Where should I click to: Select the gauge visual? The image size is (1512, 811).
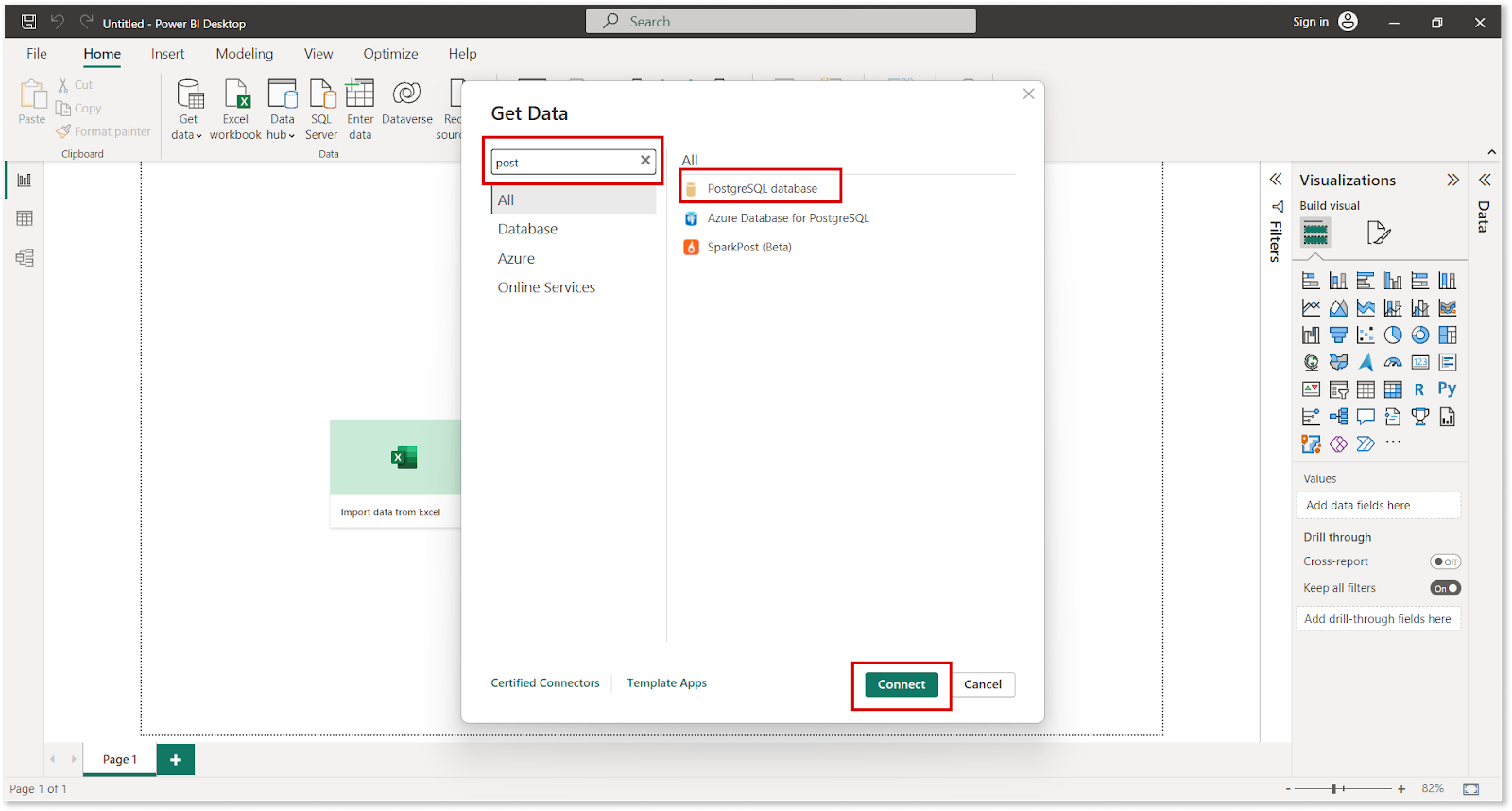click(1393, 362)
